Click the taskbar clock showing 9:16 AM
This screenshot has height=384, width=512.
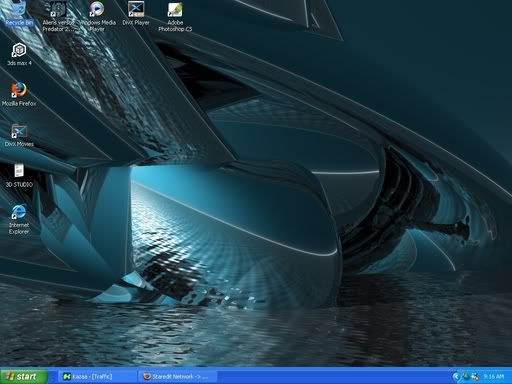(x=494, y=377)
